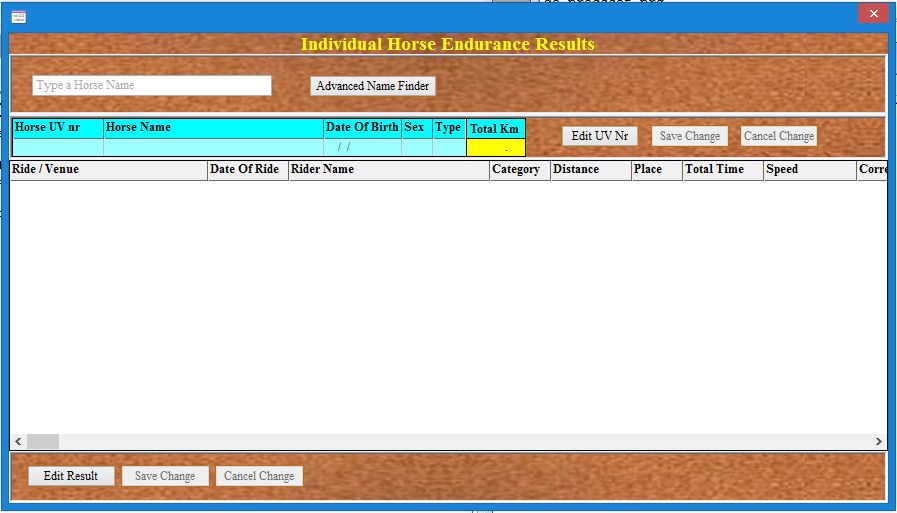897x513 pixels.
Task: Click Cancel Change beside the horse details
Action: tap(778, 136)
